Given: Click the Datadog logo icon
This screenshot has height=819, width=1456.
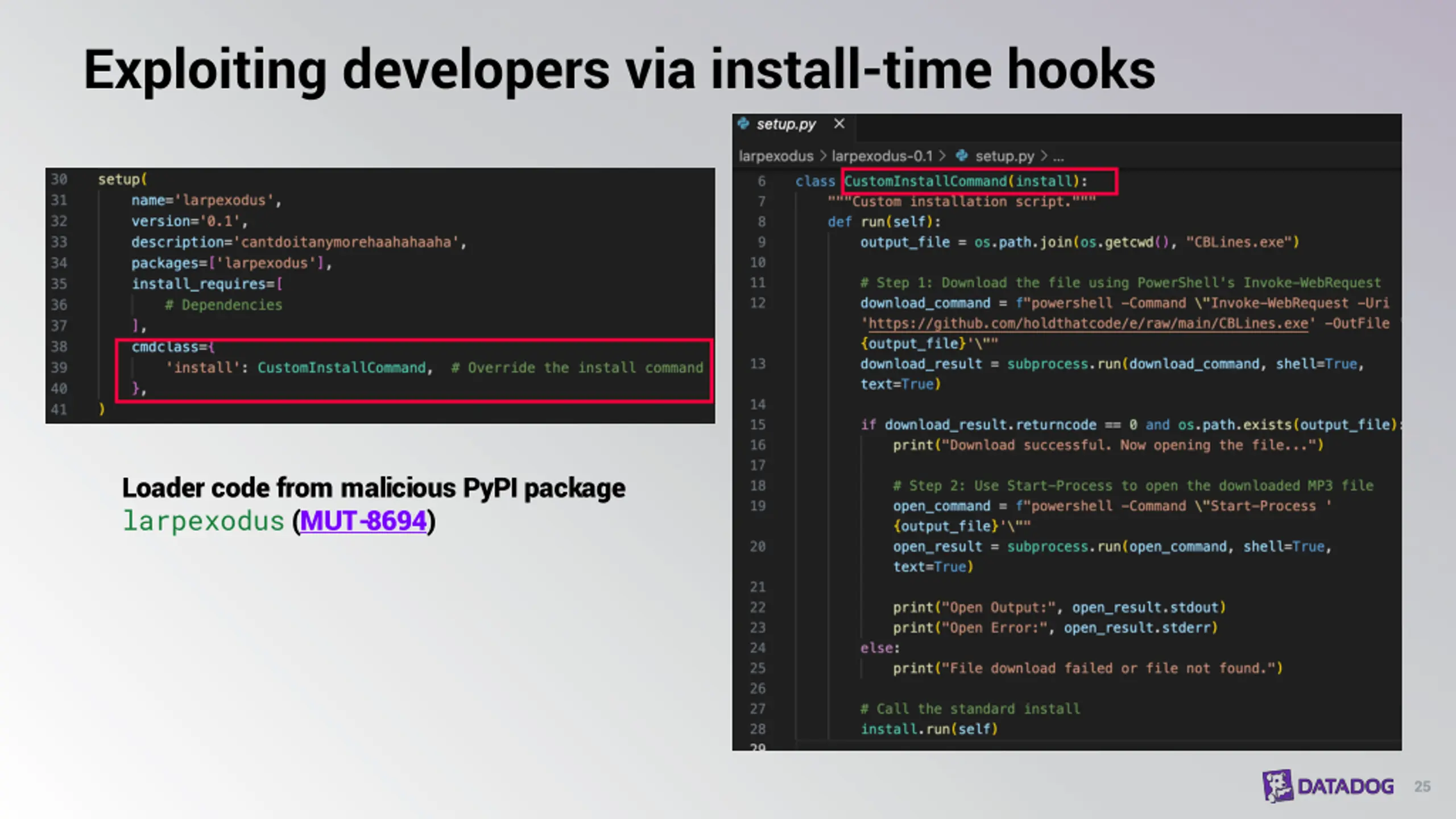Looking at the screenshot, I should point(1277,786).
